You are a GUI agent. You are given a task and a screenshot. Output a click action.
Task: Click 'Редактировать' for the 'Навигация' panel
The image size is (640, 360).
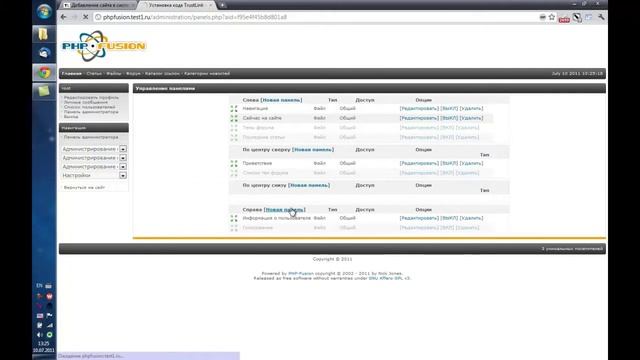pos(419,109)
